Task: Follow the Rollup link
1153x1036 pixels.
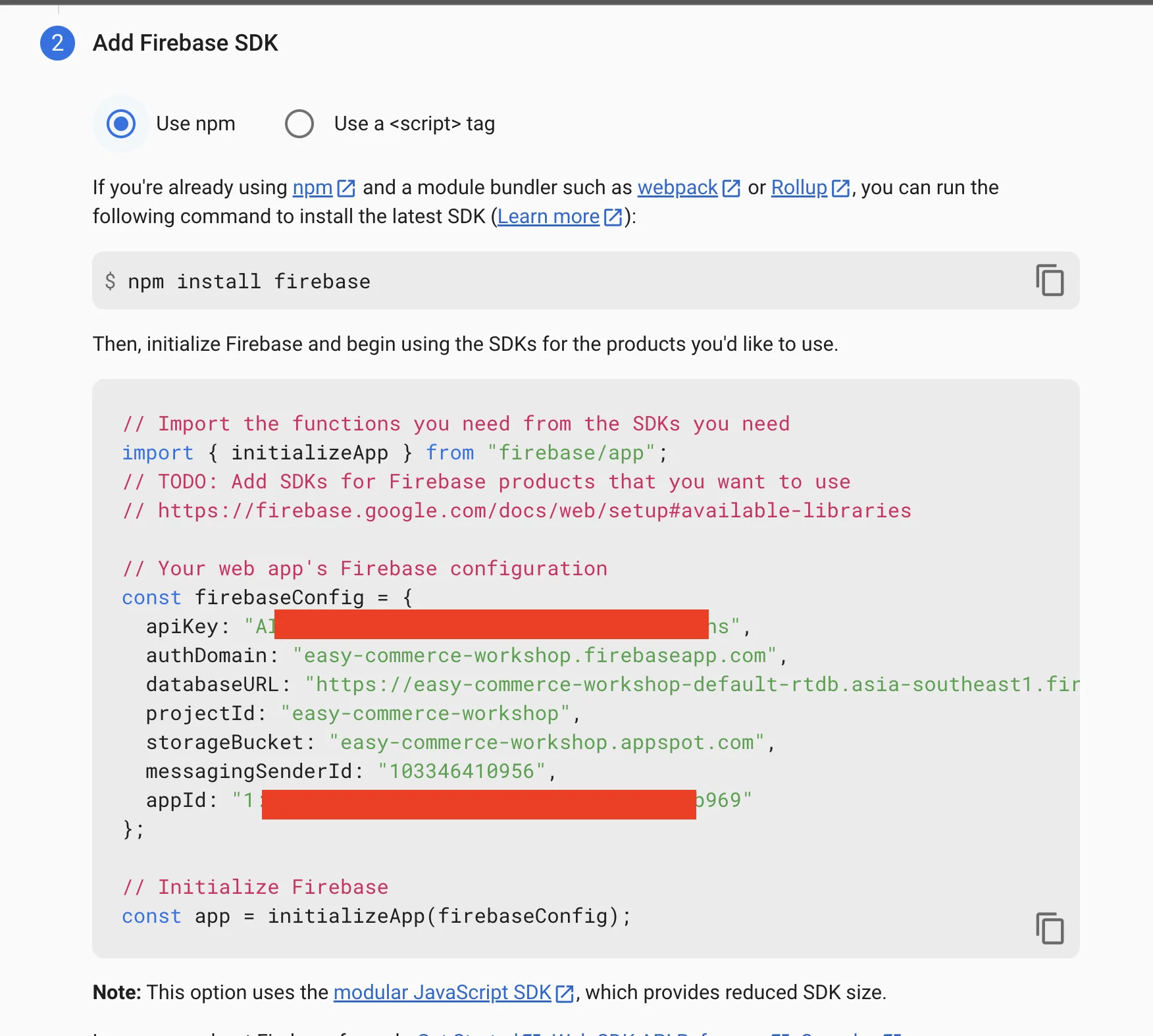Action: 799,188
